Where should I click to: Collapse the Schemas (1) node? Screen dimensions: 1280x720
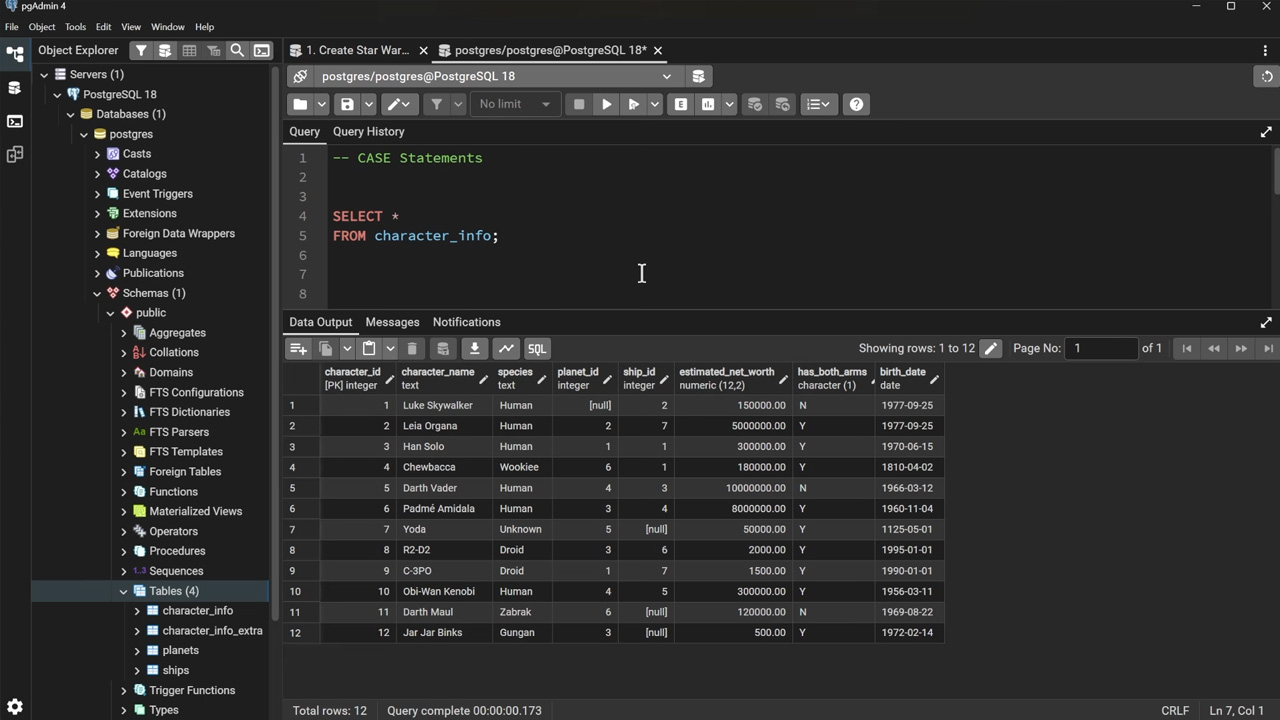point(97,293)
